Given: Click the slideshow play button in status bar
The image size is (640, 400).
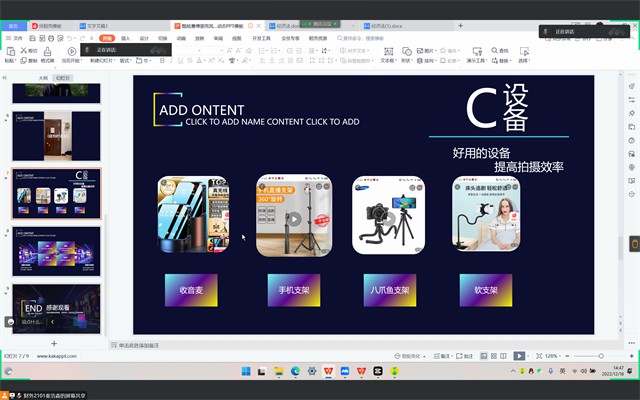Looking at the screenshot, I should point(519,356).
